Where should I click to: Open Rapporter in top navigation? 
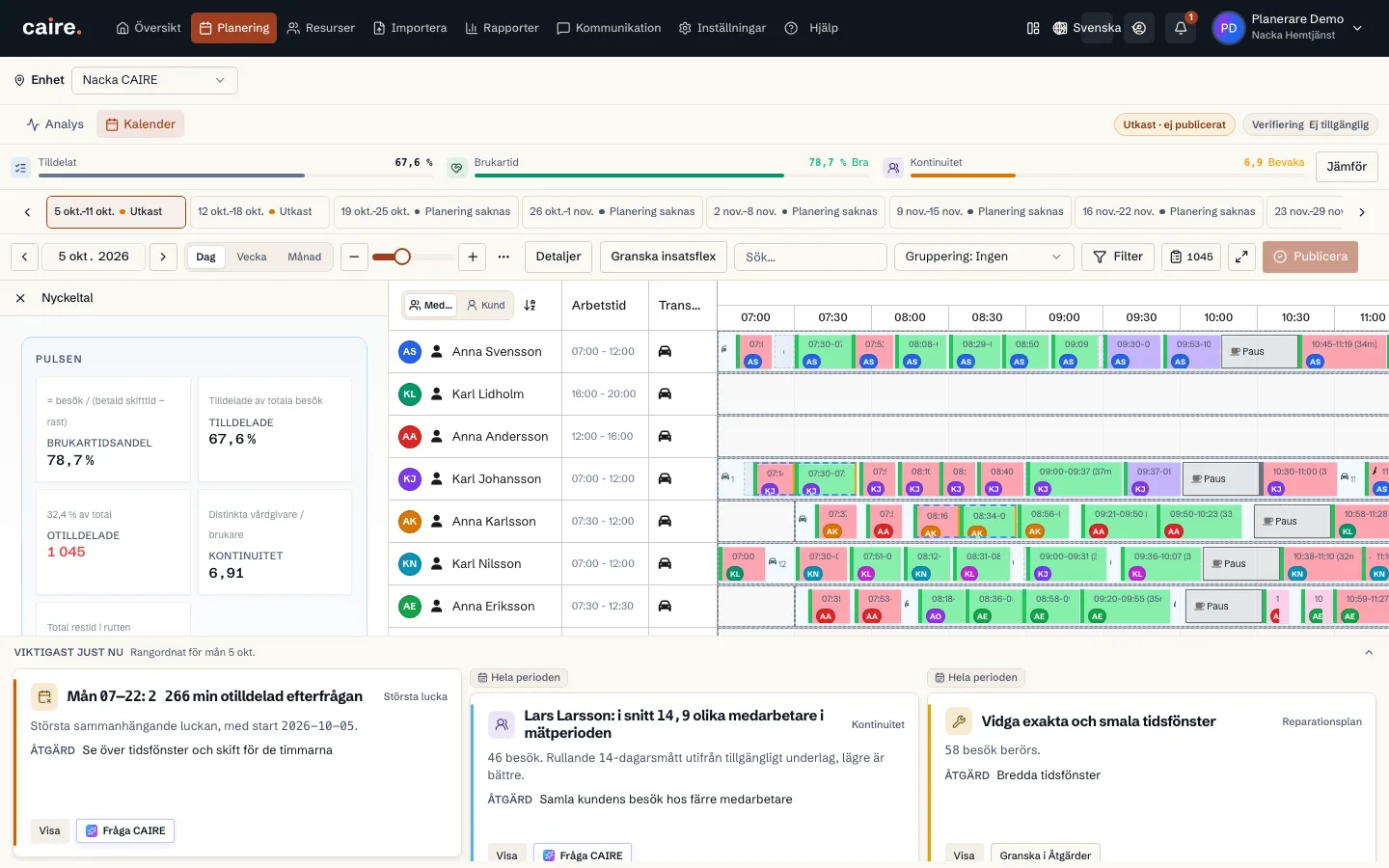[502, 28]
